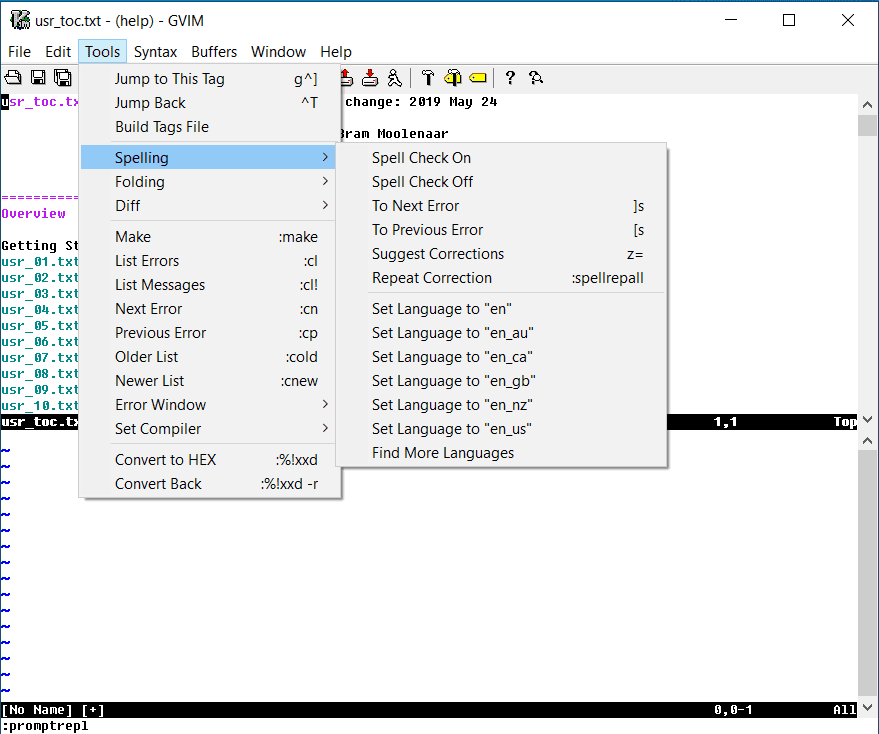Viewport: 879px width, 734px height.
Task: Click usr_10.txt help link
Action: coord(40,406)
